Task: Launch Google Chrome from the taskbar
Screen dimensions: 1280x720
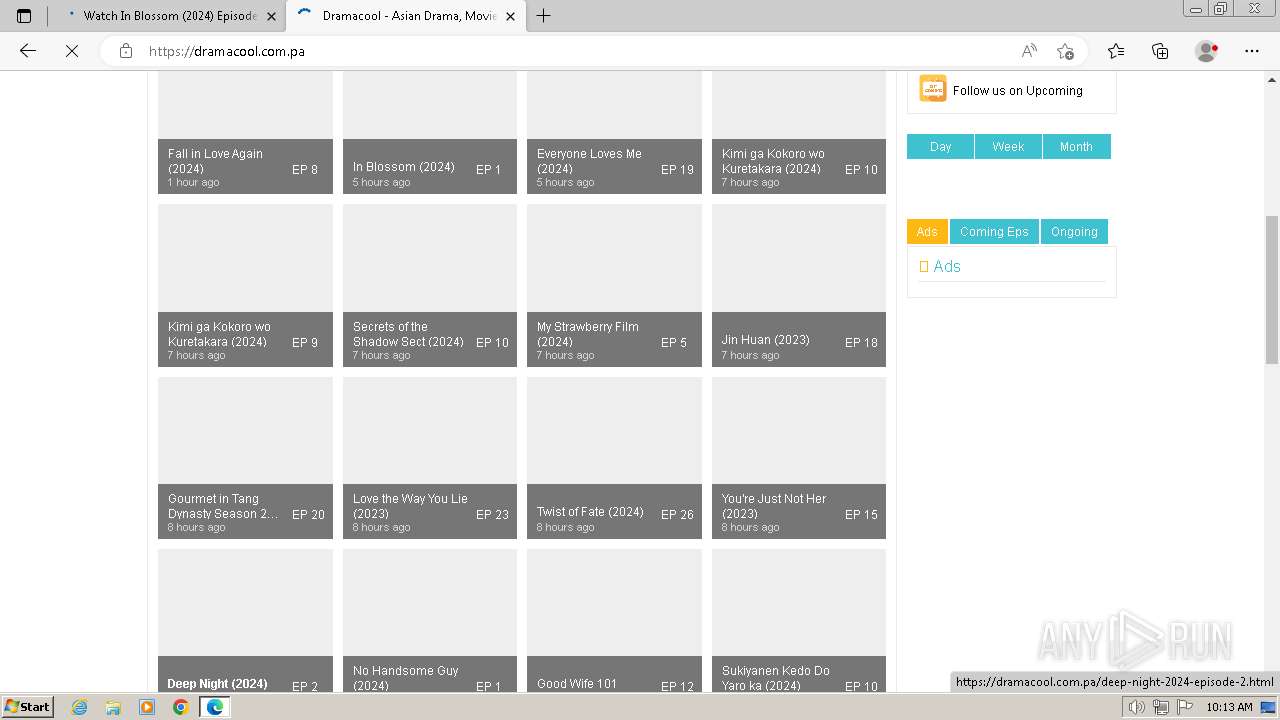Action: [x=181, y=707]
